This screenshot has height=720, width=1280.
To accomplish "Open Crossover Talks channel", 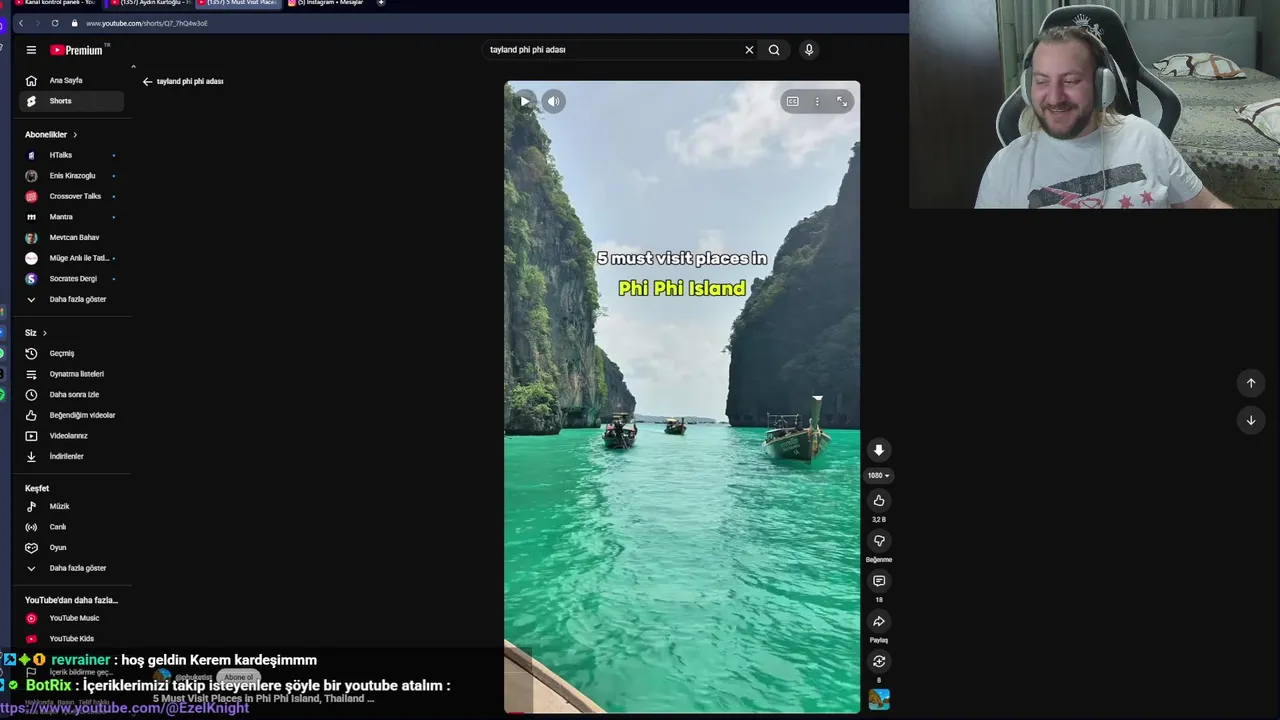I will [72, 196].
